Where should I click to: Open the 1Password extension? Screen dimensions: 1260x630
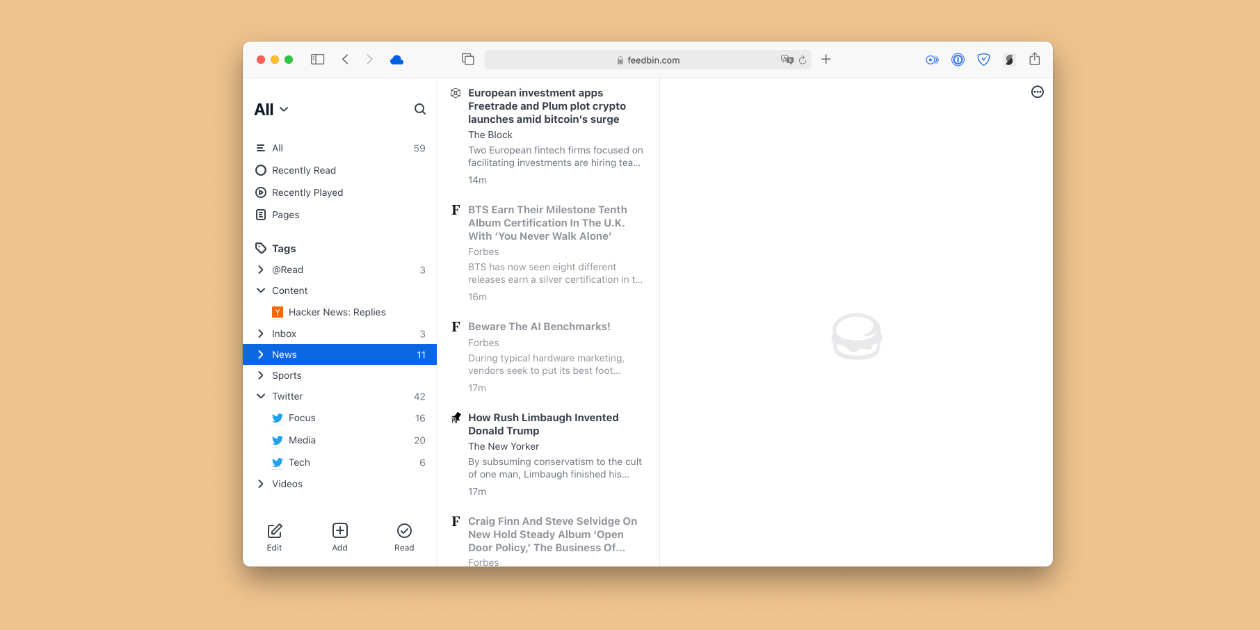958,60
